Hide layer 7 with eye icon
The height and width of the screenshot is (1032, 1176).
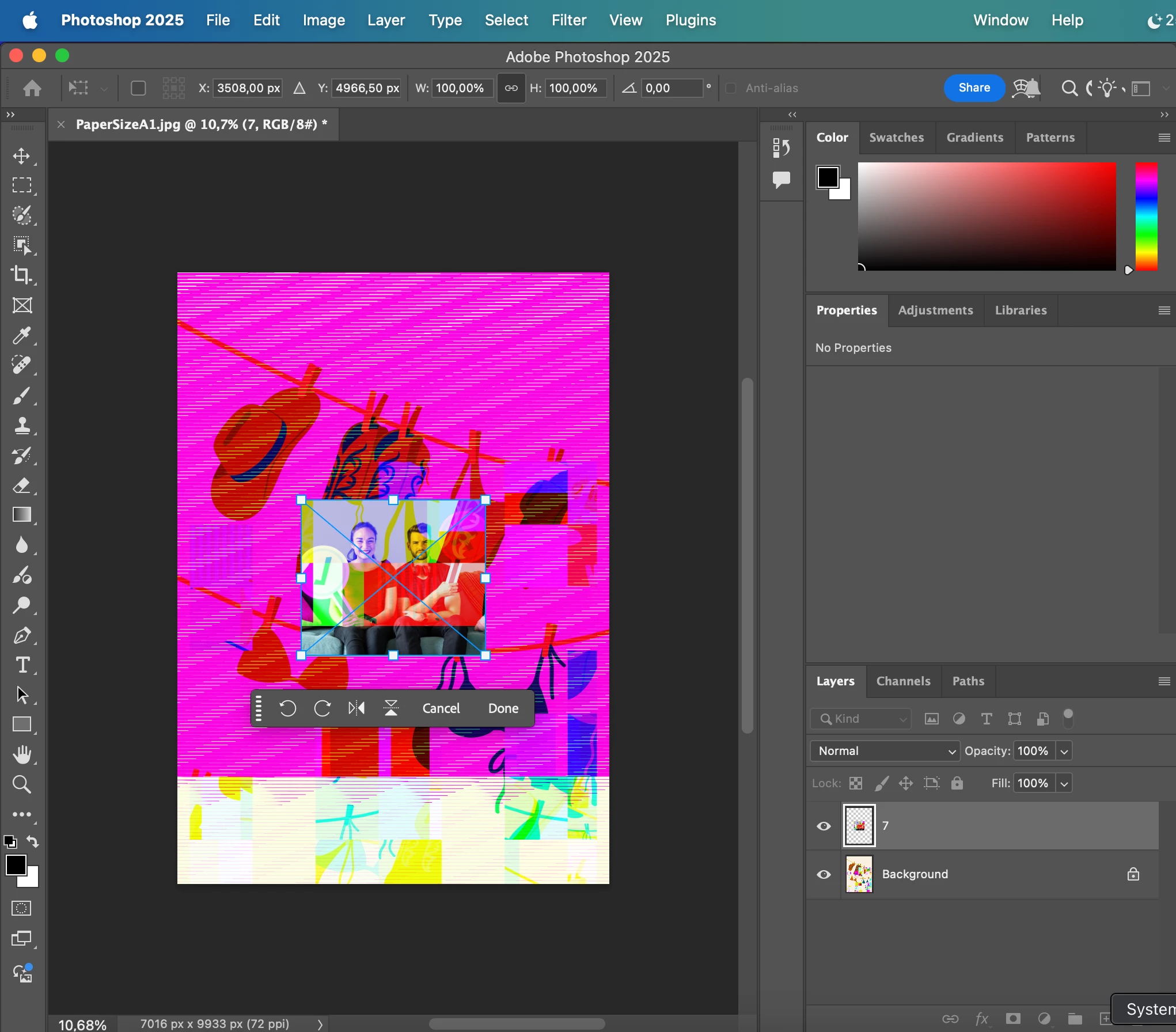pos(824,826)
